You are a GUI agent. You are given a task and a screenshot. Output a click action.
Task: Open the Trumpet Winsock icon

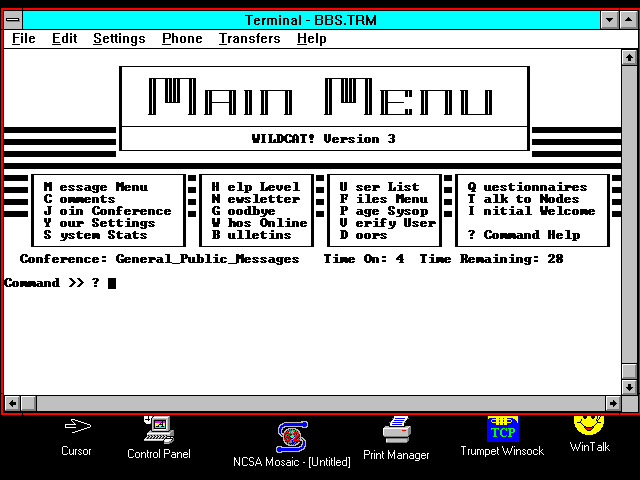[502, 429]
